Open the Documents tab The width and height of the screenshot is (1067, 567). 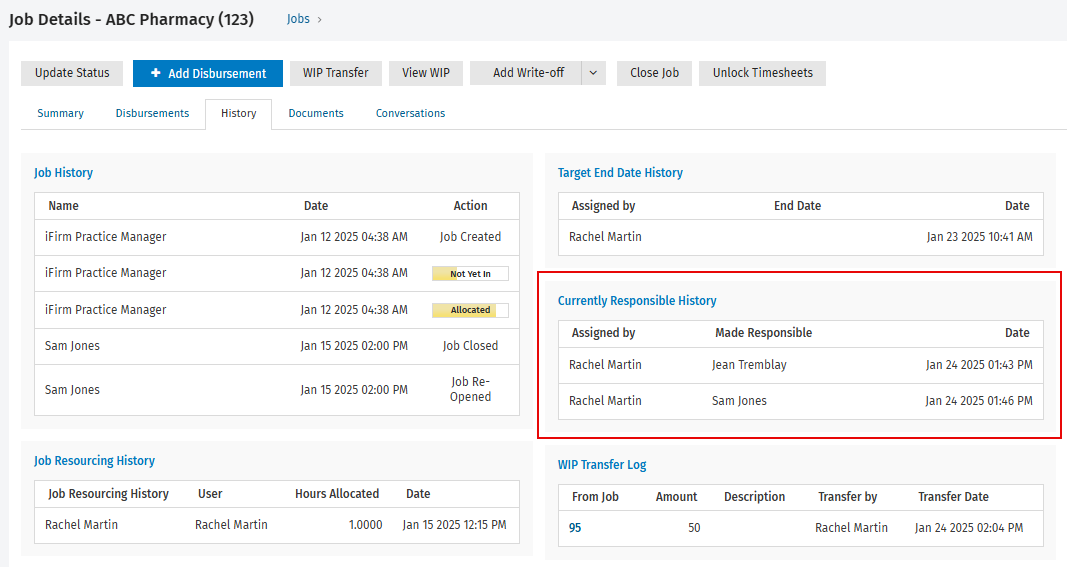[x=316, y=114]
